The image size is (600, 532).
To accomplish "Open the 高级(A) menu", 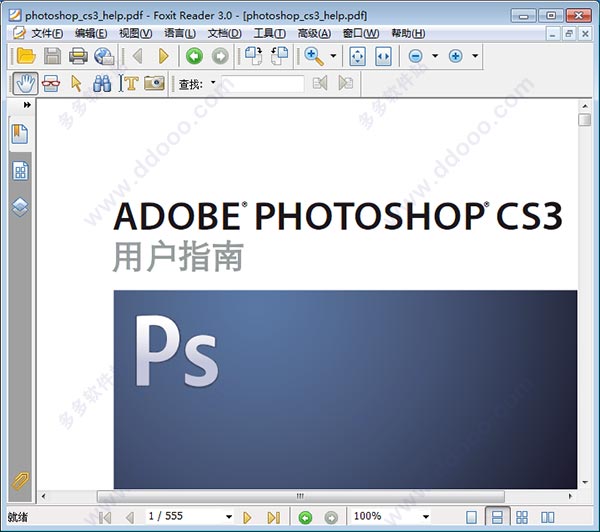I will pos(314,34).
